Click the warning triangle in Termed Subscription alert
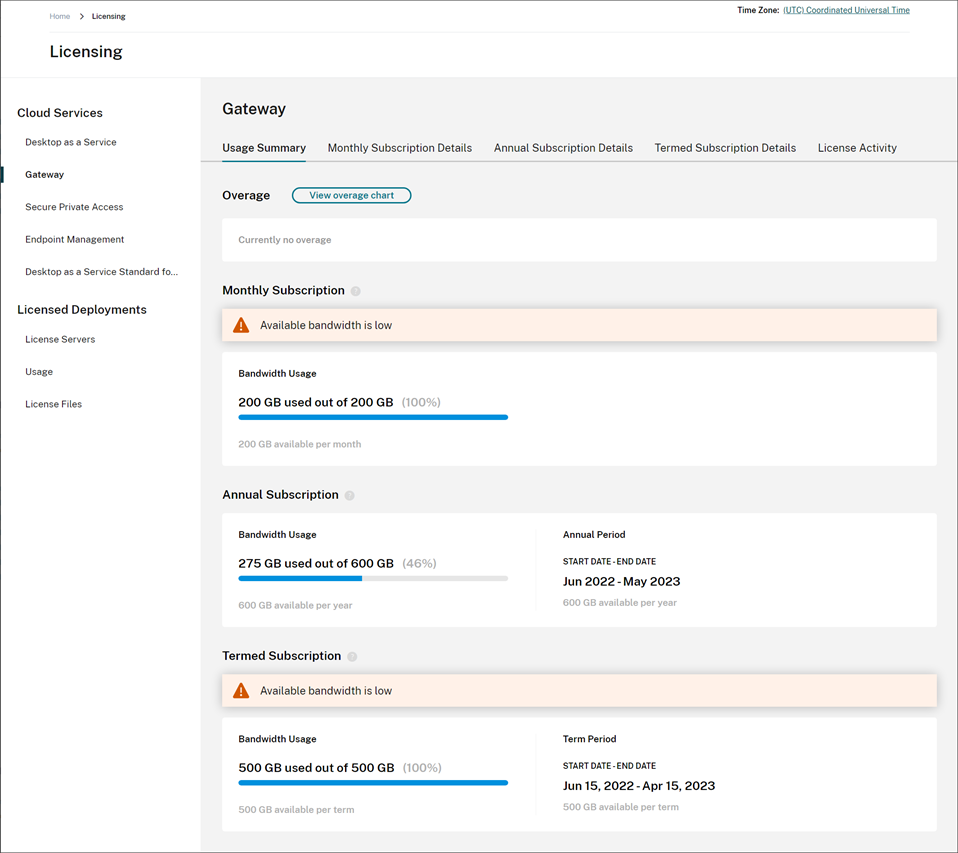The height and width of the screenshot is (853, 958). pos(241,690)
